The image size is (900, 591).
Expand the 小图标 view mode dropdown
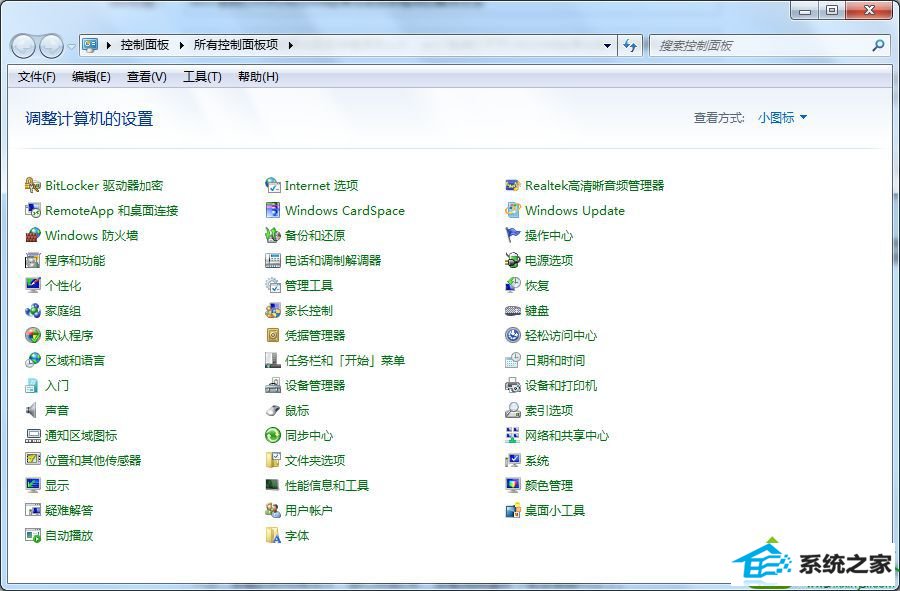tap(782, 118)
